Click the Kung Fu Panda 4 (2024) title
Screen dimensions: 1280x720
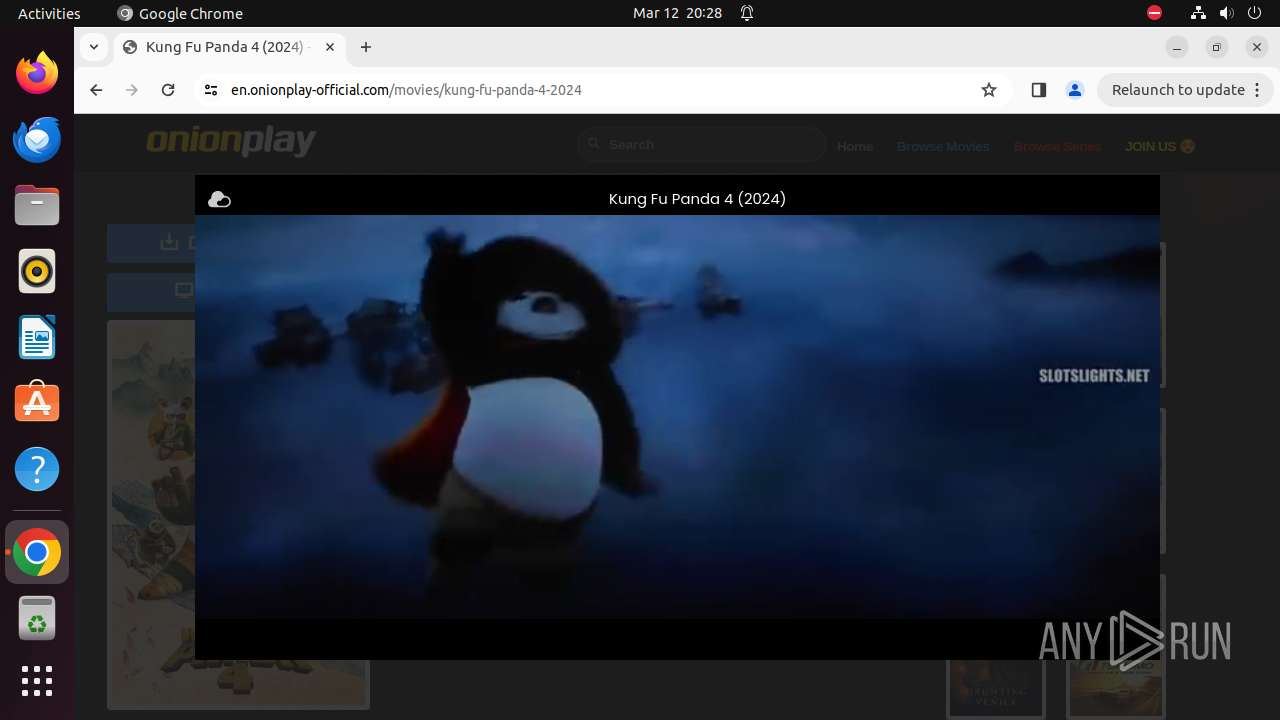tap(697, 199)
